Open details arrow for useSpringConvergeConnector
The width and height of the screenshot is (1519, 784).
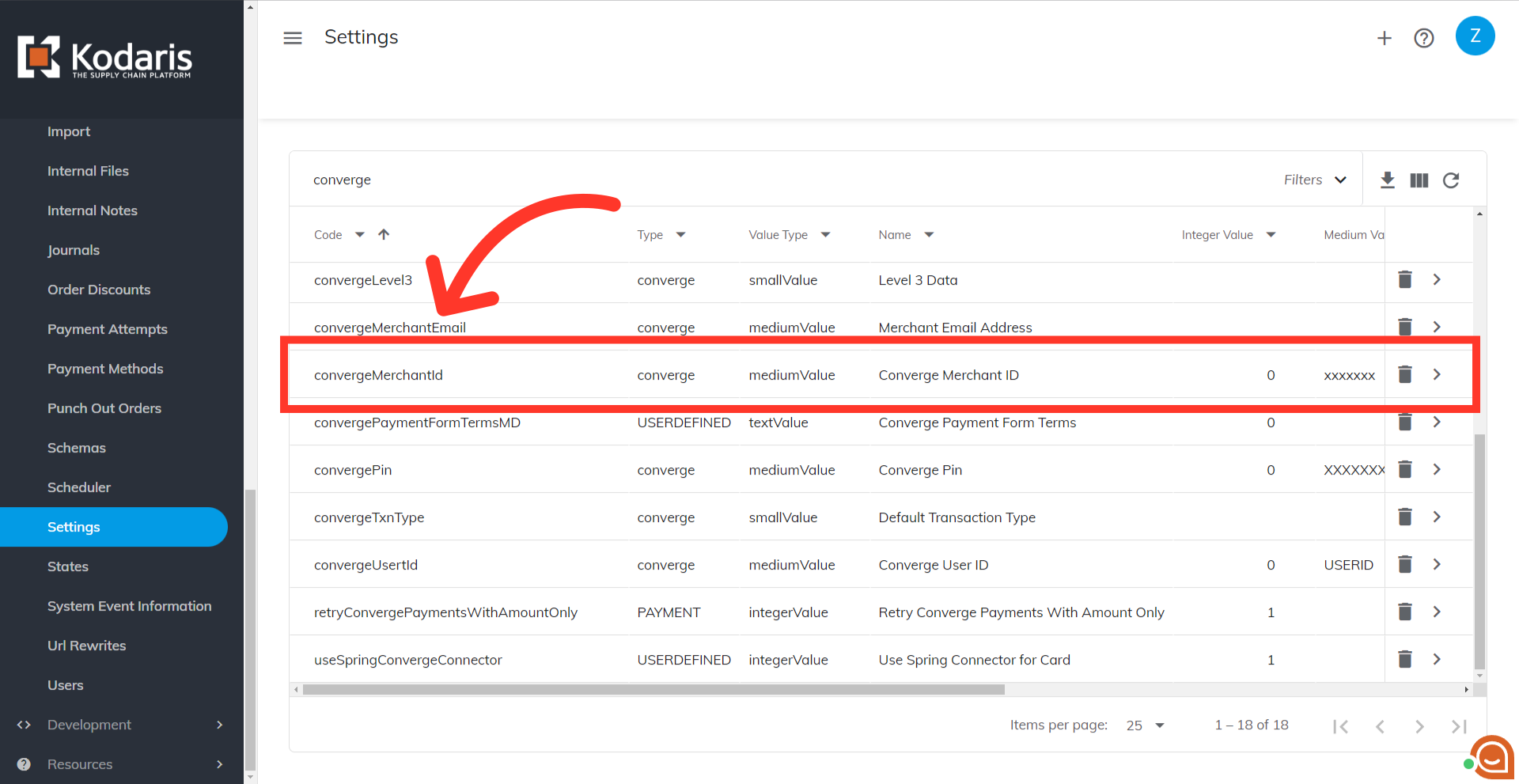(1437, 659)
